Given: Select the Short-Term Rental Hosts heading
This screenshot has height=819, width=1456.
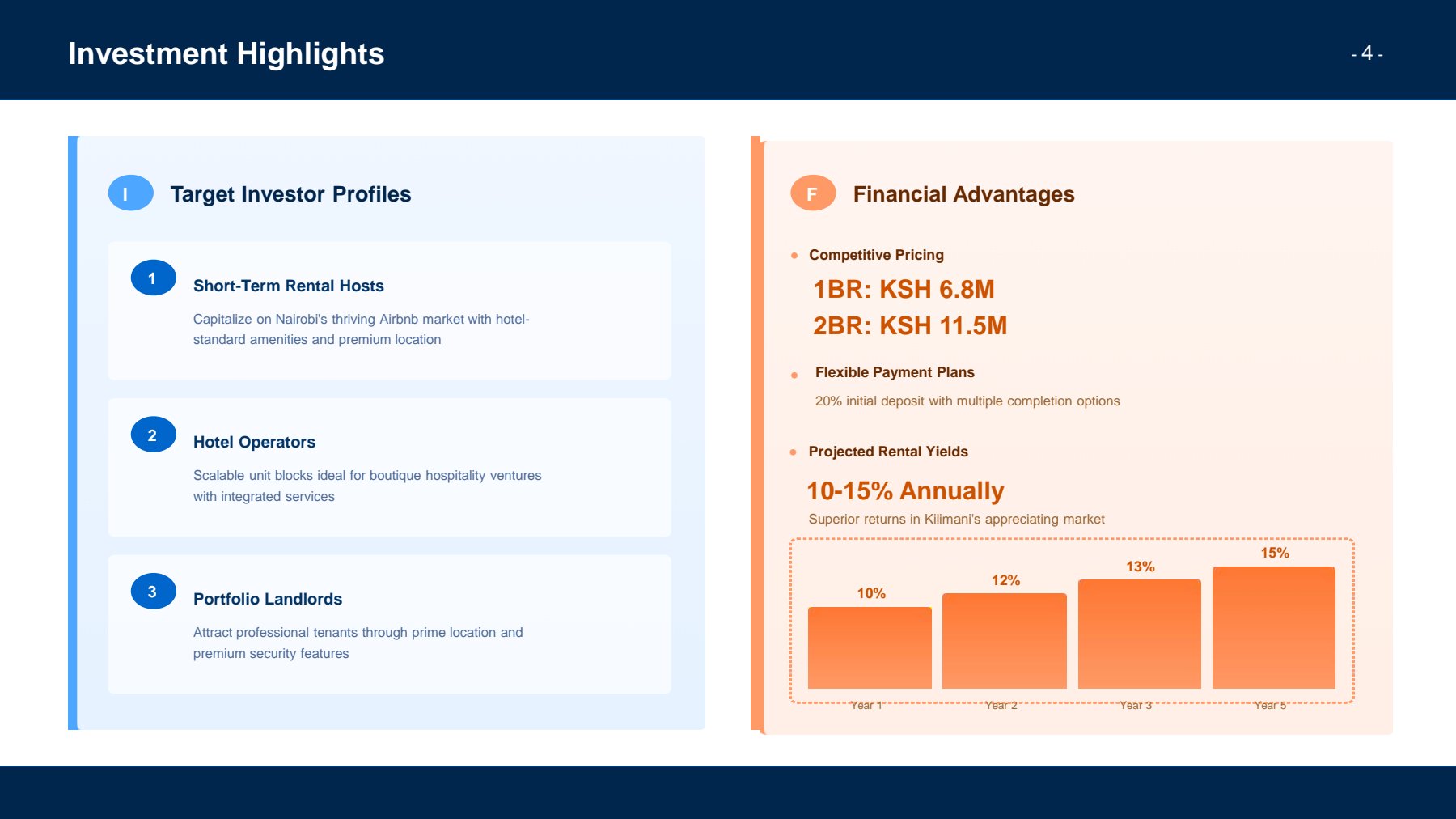Looking at the screenshot, I should 288,286.
